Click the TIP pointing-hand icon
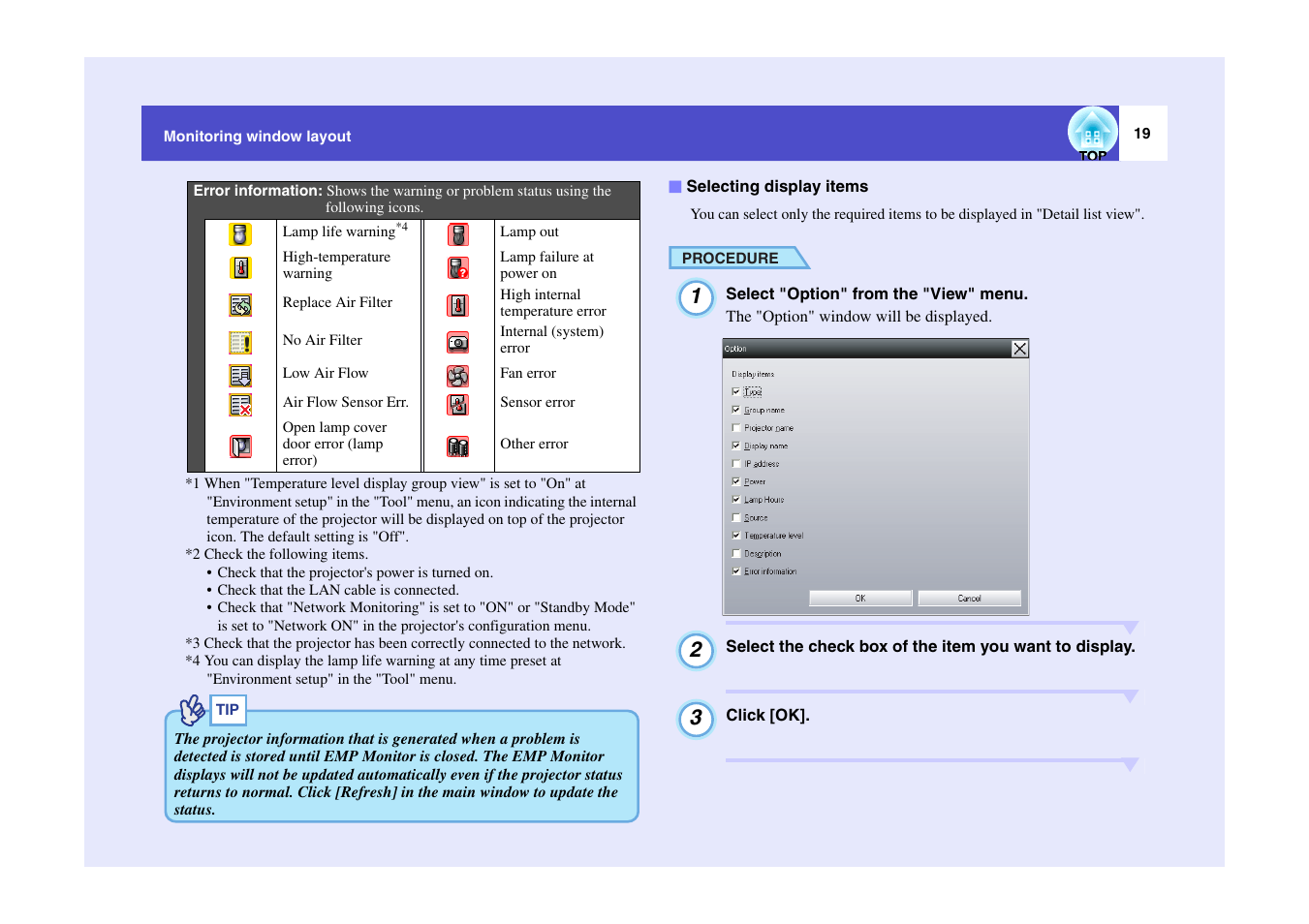The image size is (1309, 924). [193, 710]
